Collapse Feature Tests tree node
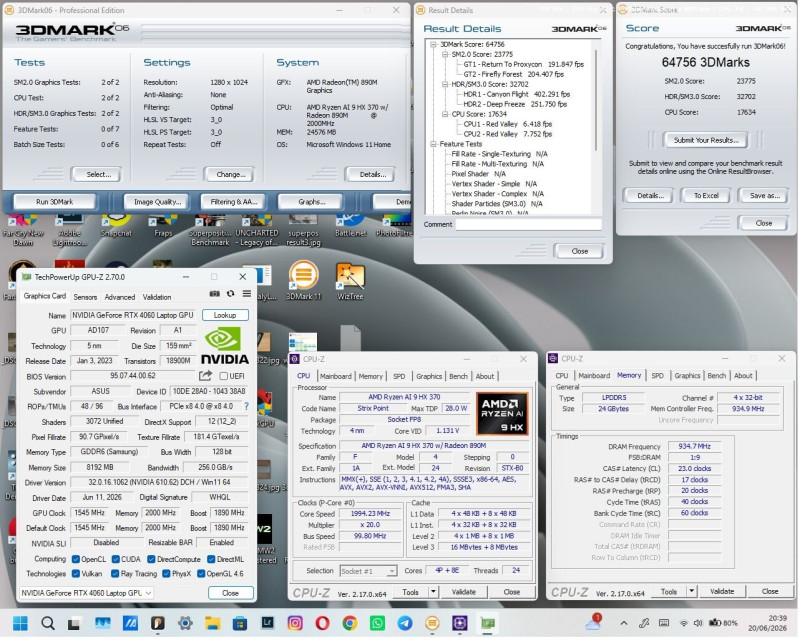This screenshot has height=643, width=800. (433, 144)
